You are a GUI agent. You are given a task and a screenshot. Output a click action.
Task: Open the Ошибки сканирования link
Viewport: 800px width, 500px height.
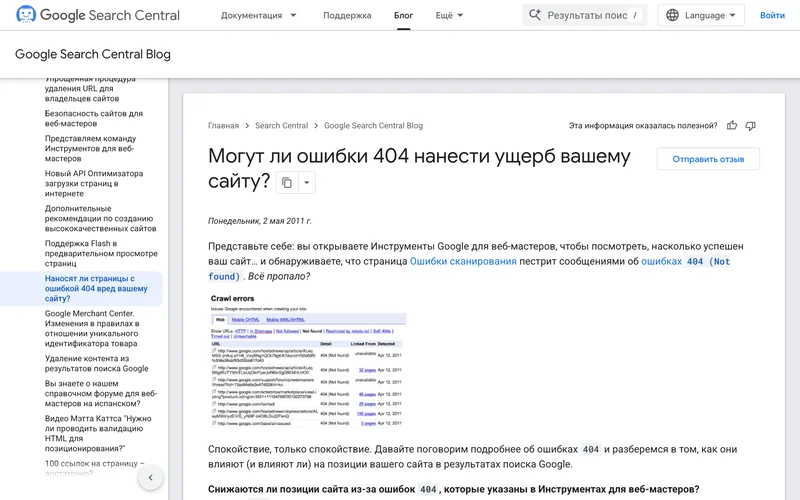click(x=463, y=261)
